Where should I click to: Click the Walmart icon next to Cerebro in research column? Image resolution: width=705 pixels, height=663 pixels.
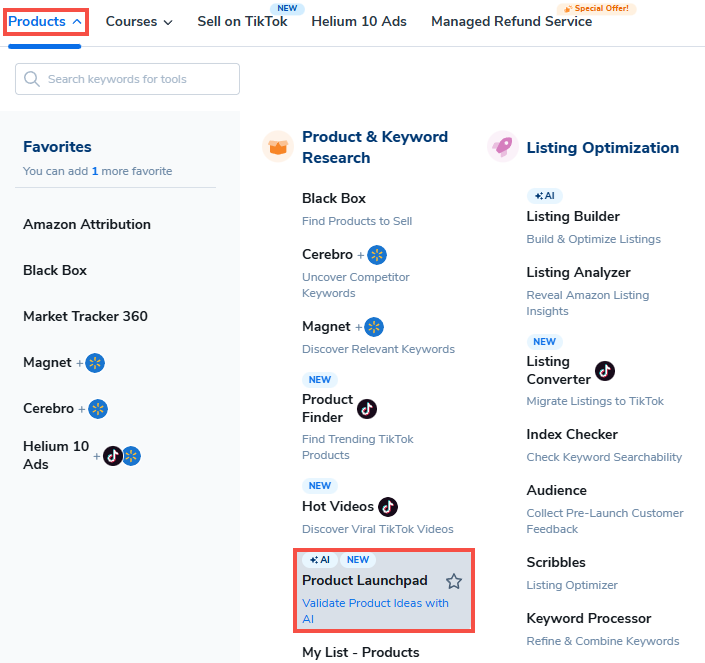coord(377,255)
